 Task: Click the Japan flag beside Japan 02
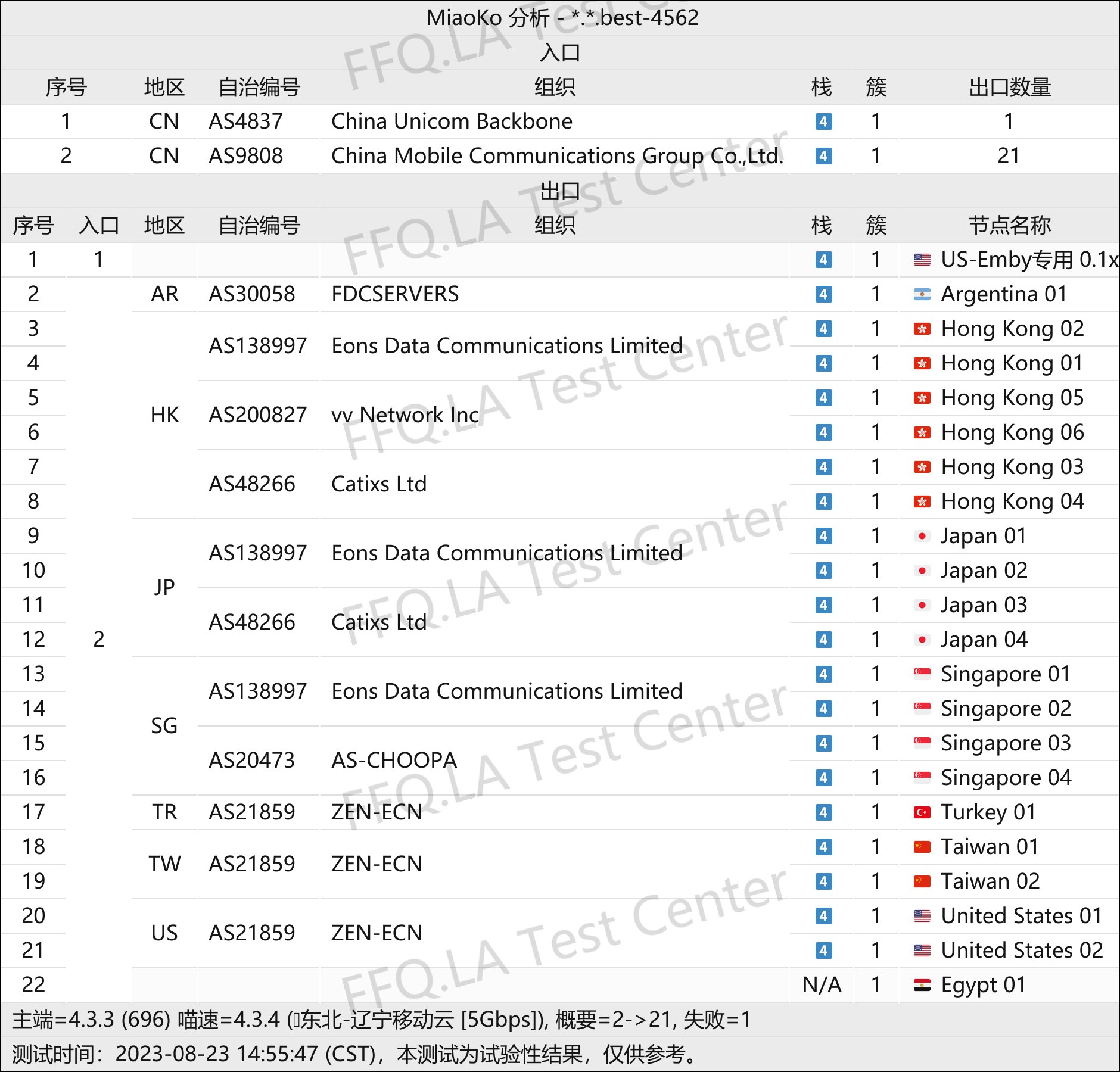[x=922, y=571]
